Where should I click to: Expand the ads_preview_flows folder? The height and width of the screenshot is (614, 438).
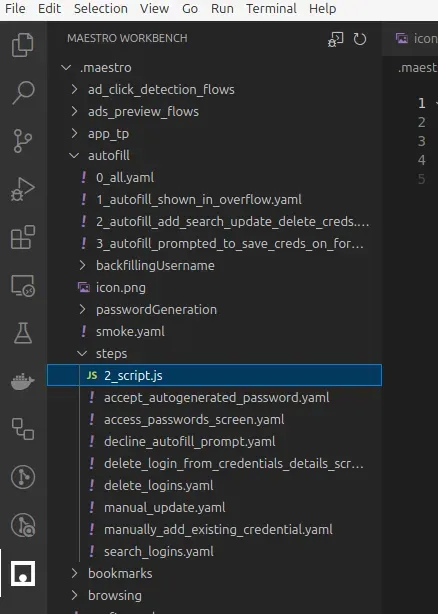click(x=74, y=112)
